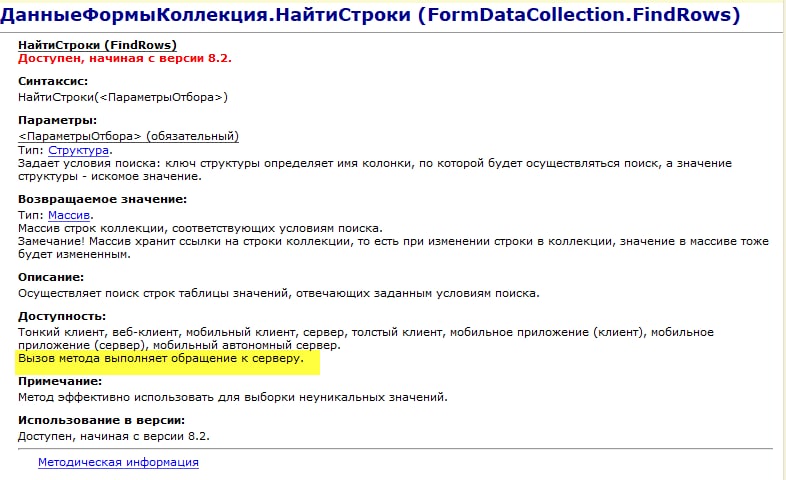Click the red version availability notice
The height and width of the screenshot is (480, 786).
click(x=125, y=59)
